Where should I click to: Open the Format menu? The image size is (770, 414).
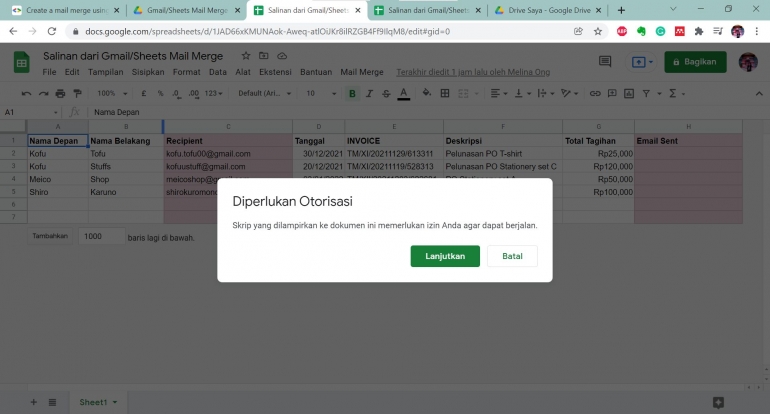[187, 72]
